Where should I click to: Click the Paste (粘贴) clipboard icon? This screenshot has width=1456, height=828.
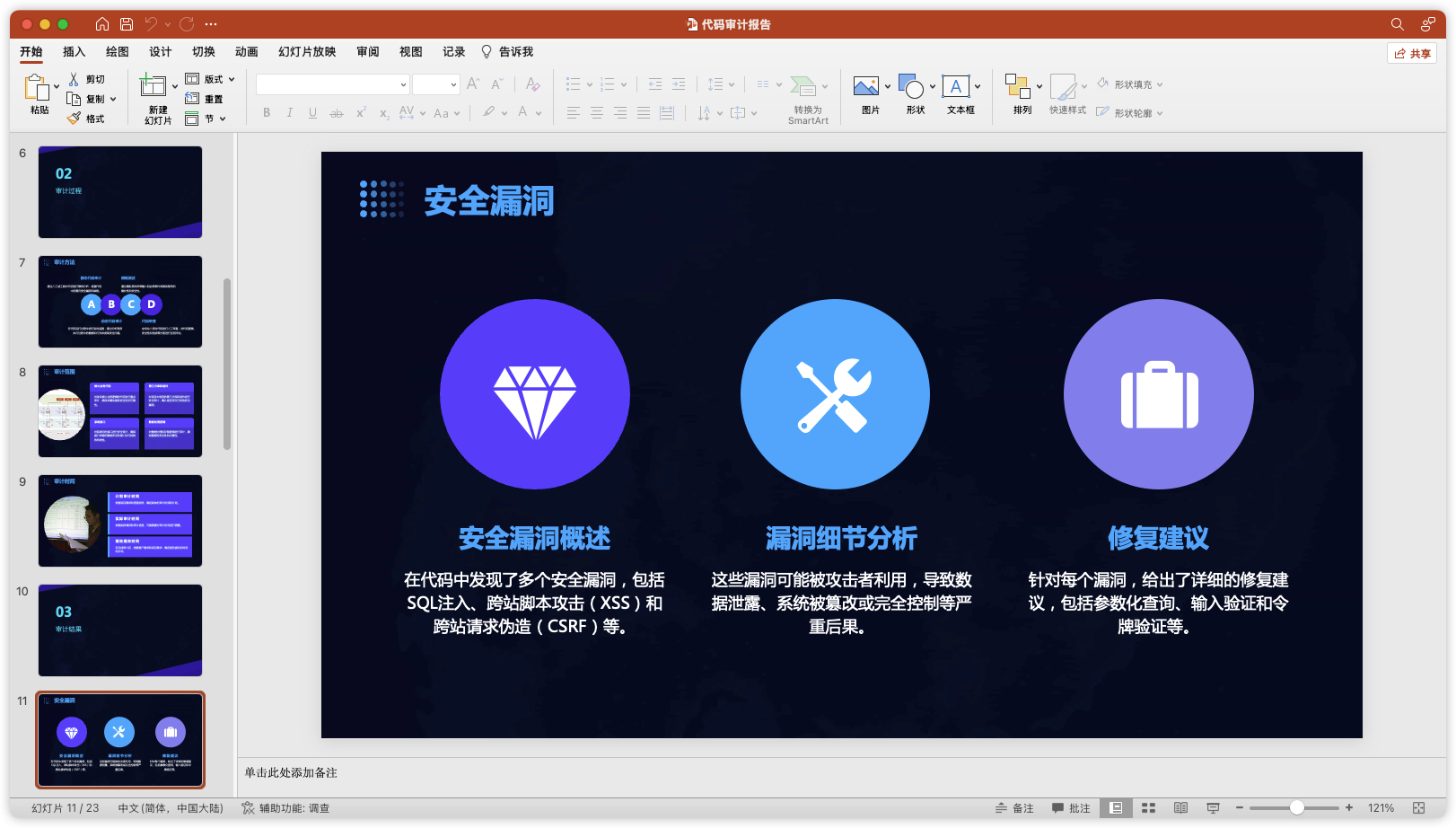[x=37, y=88]
